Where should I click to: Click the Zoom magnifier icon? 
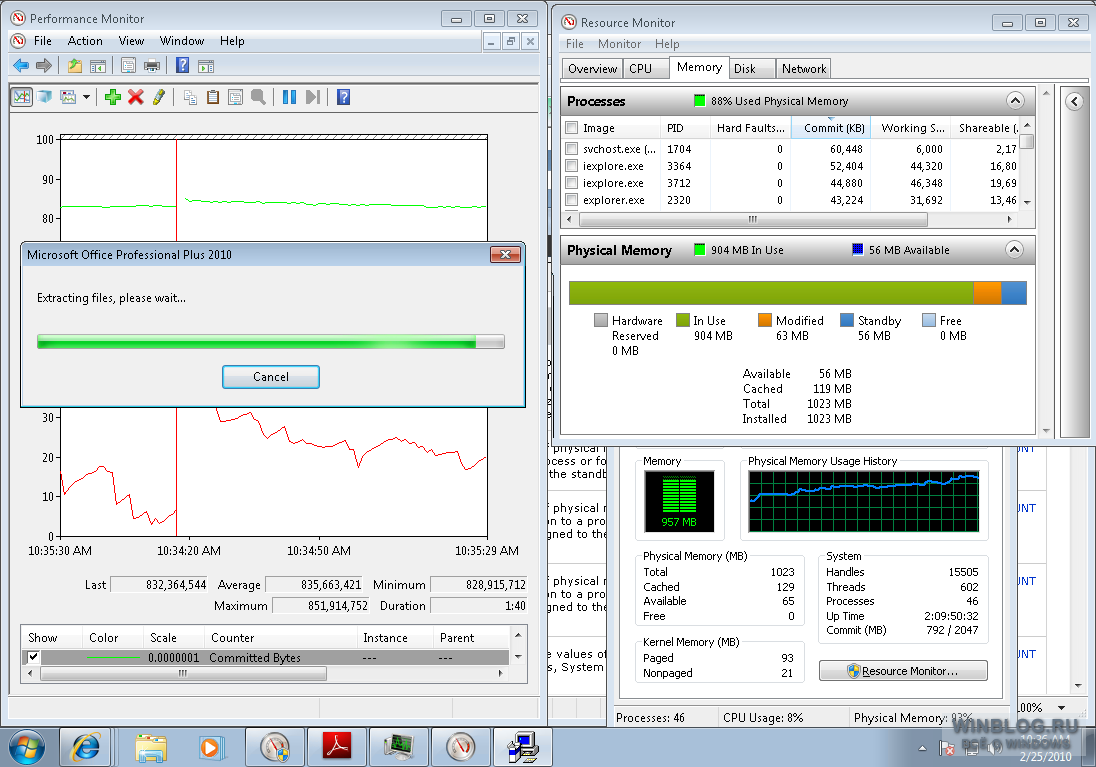pyautogui.click(x=258, y=97)
